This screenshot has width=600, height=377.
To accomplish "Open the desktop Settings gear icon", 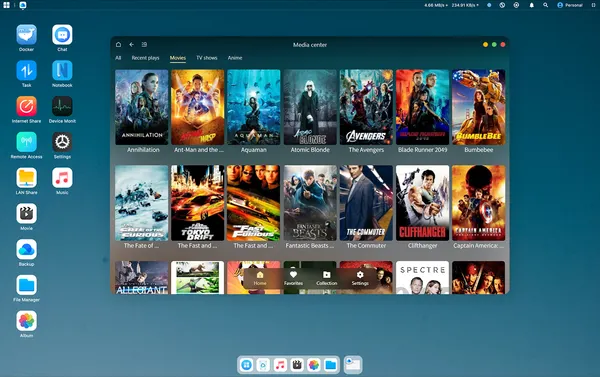I will coord(62,142).
